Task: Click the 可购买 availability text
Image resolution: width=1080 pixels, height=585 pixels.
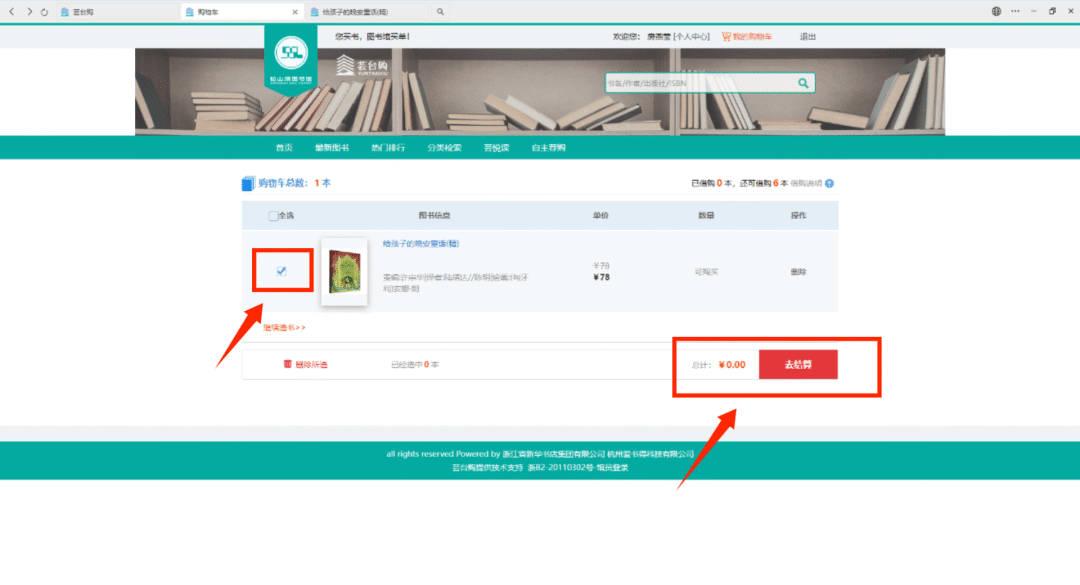Action: pyautogui.click(x=706, y=271)
